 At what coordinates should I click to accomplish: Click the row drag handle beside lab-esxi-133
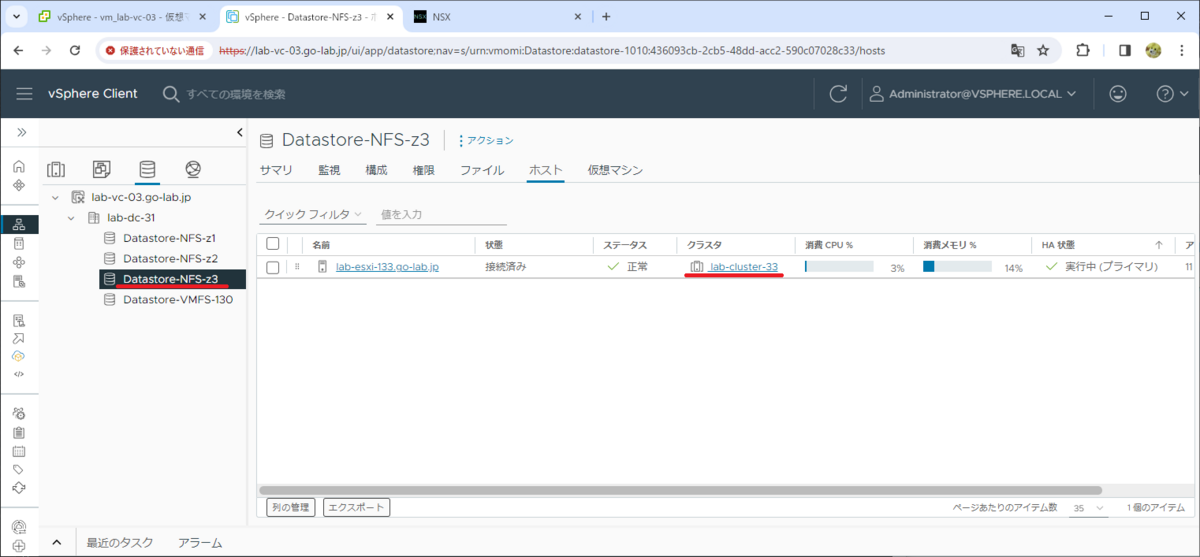tap(297, 267)
